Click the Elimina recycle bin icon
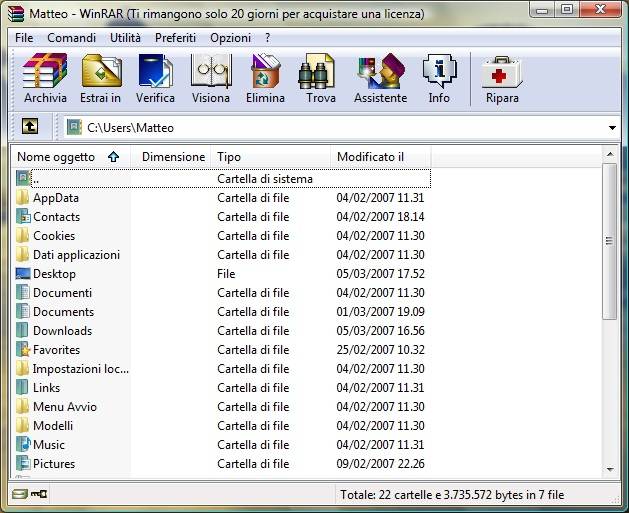Screen dimensions: 629x513 pos(265,71)
